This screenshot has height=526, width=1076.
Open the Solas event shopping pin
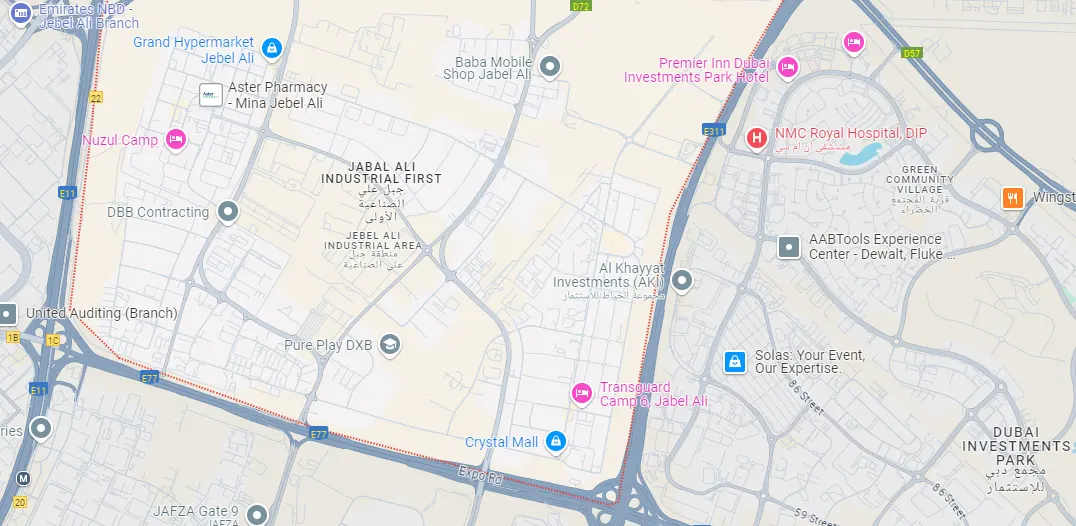[x=735, y=361]
